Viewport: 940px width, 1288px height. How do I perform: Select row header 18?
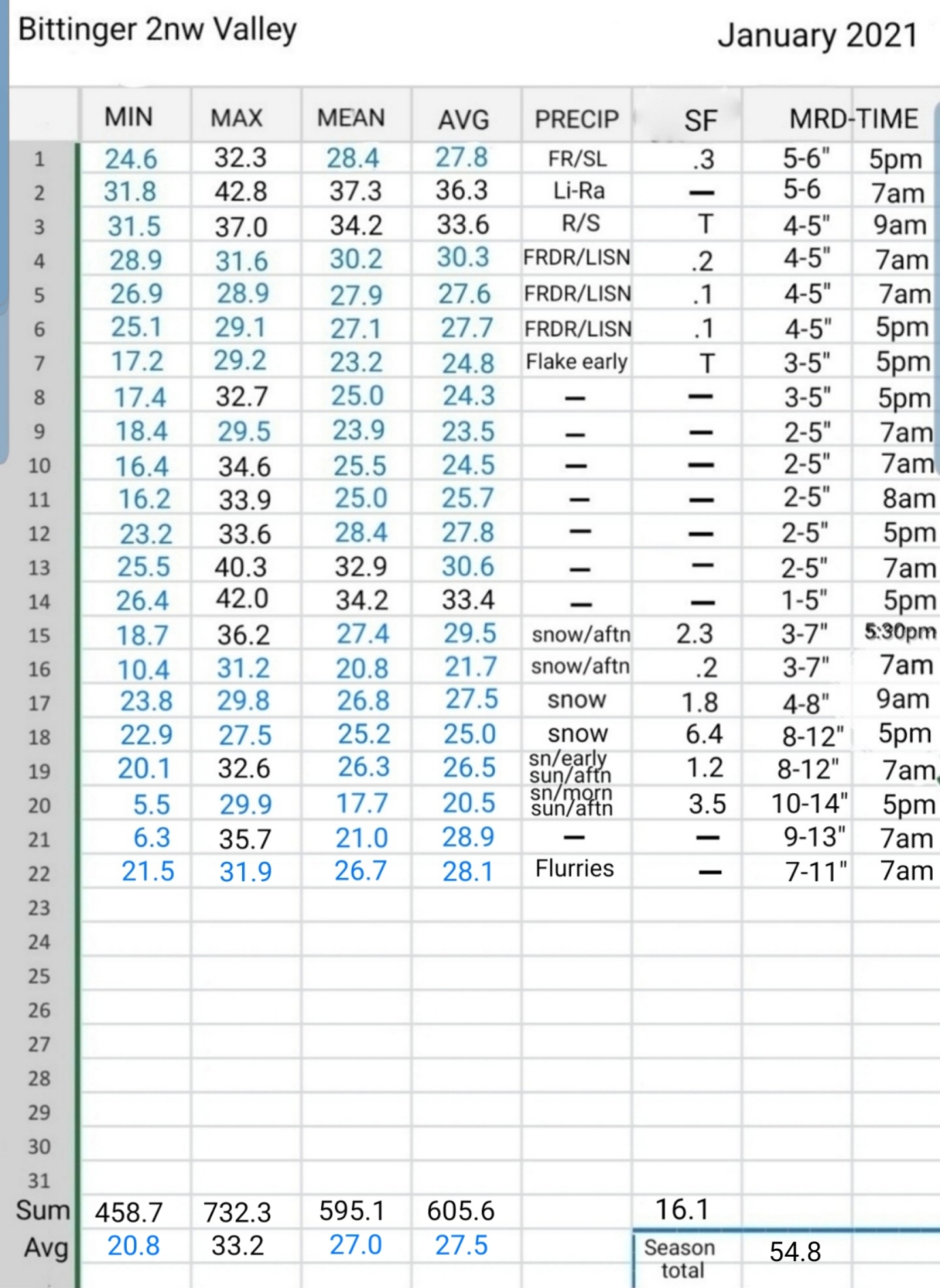39,737
